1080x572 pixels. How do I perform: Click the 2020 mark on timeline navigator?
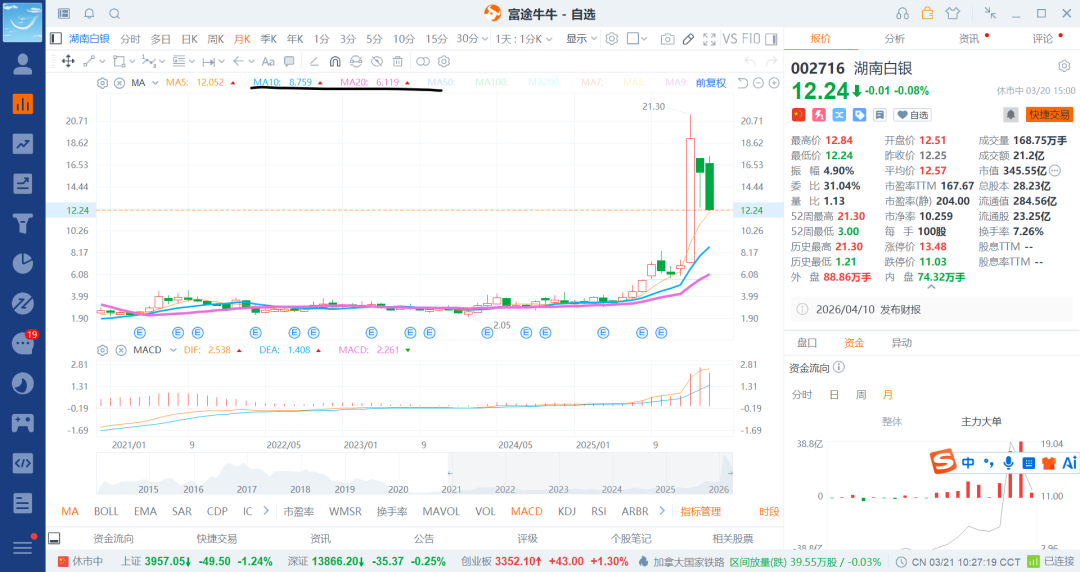[x=398, y=489]
